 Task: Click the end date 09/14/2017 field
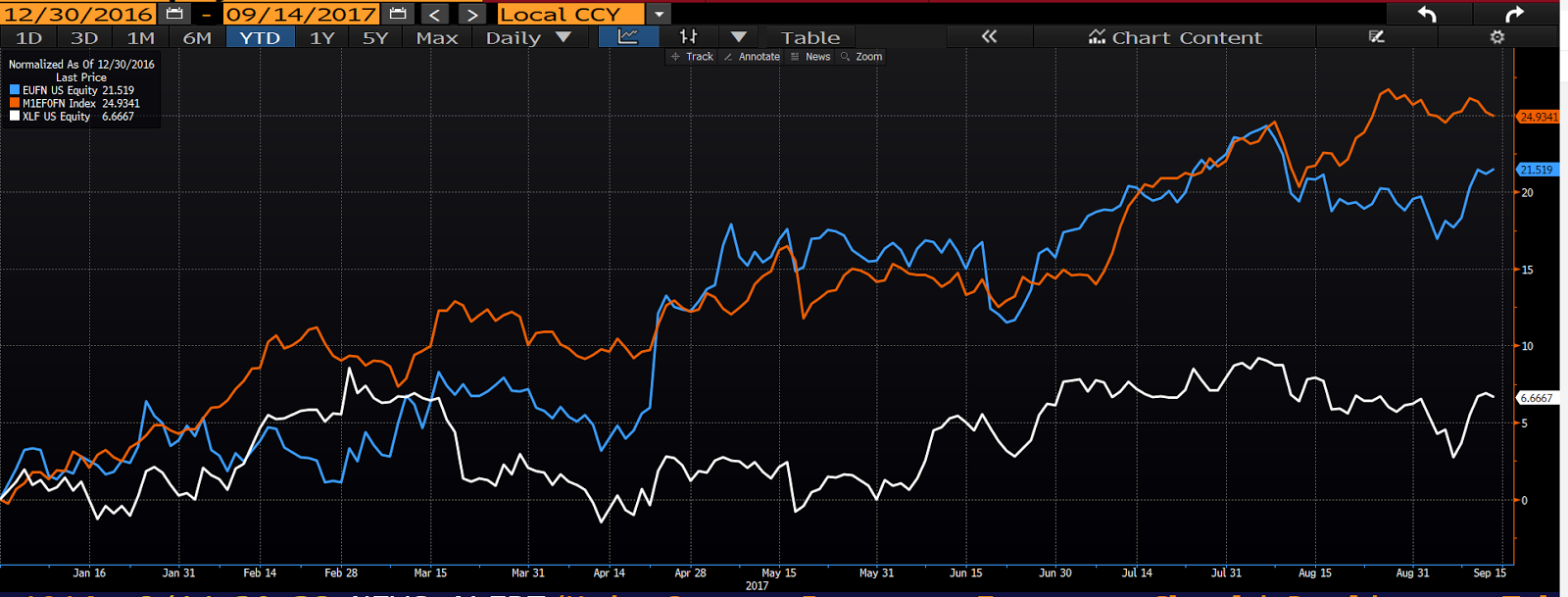301,14
